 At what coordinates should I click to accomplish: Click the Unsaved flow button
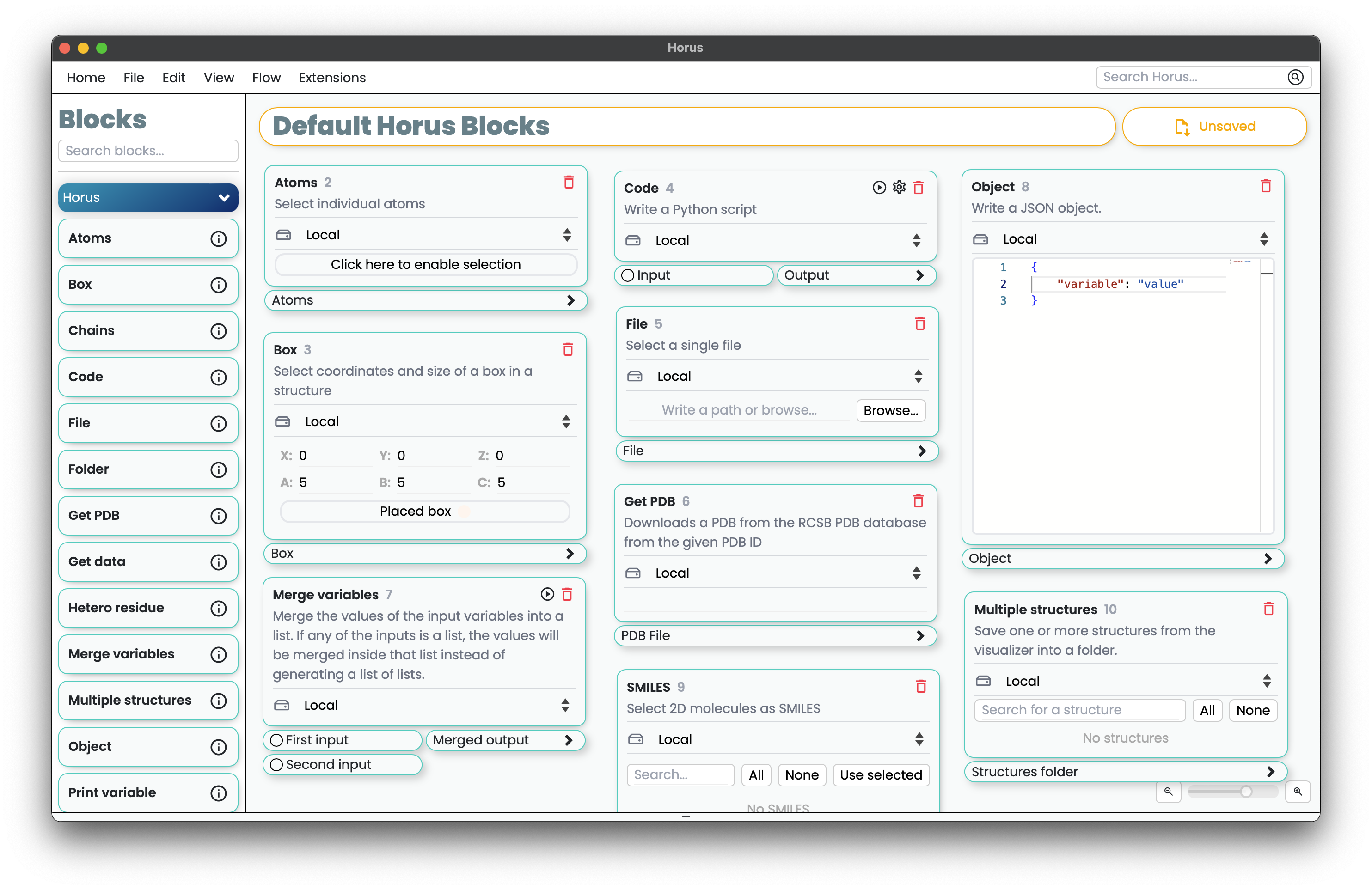[x=1214, y=126]
